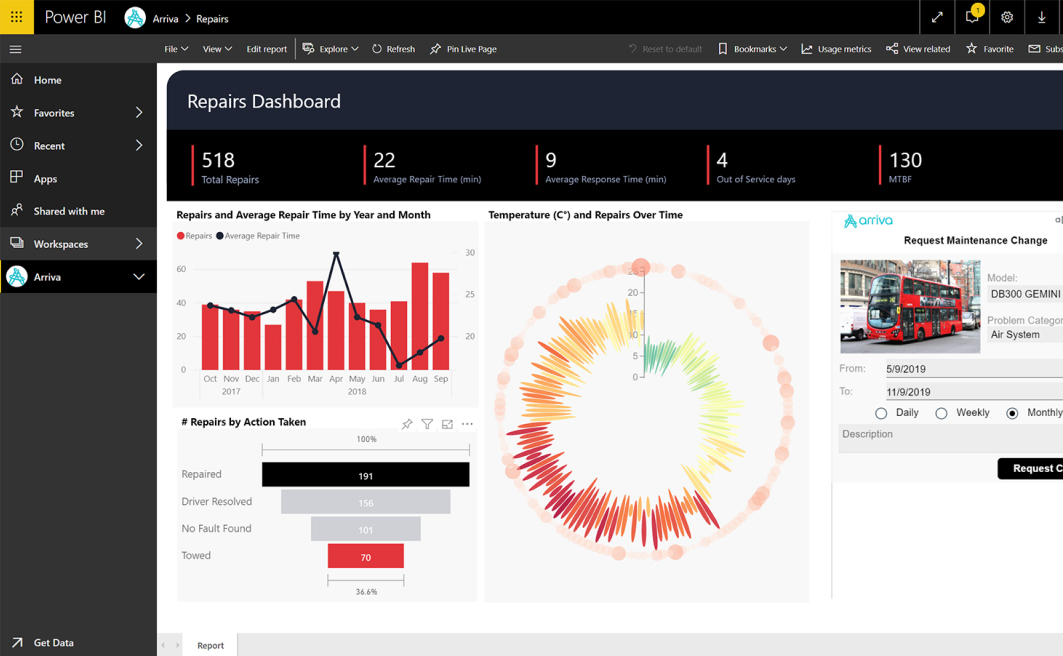The width and height of the screenshot is (1063, 656).
Task: Select the No Fault Found funnel bar
Action: click(x=365, y=529)
